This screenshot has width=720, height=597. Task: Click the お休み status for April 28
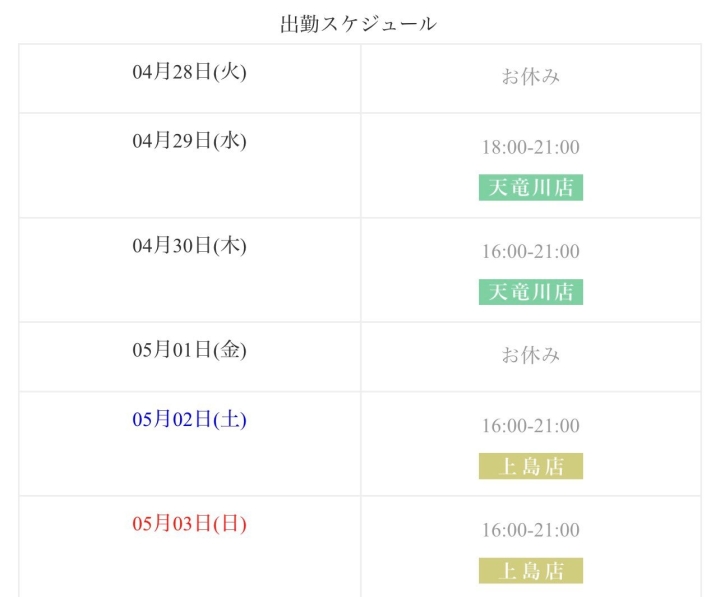pyautogui.click(x=531, y=76)
